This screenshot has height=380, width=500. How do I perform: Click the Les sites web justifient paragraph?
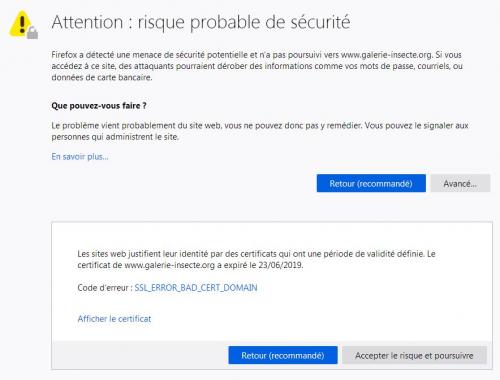click(x=256, y=259)
